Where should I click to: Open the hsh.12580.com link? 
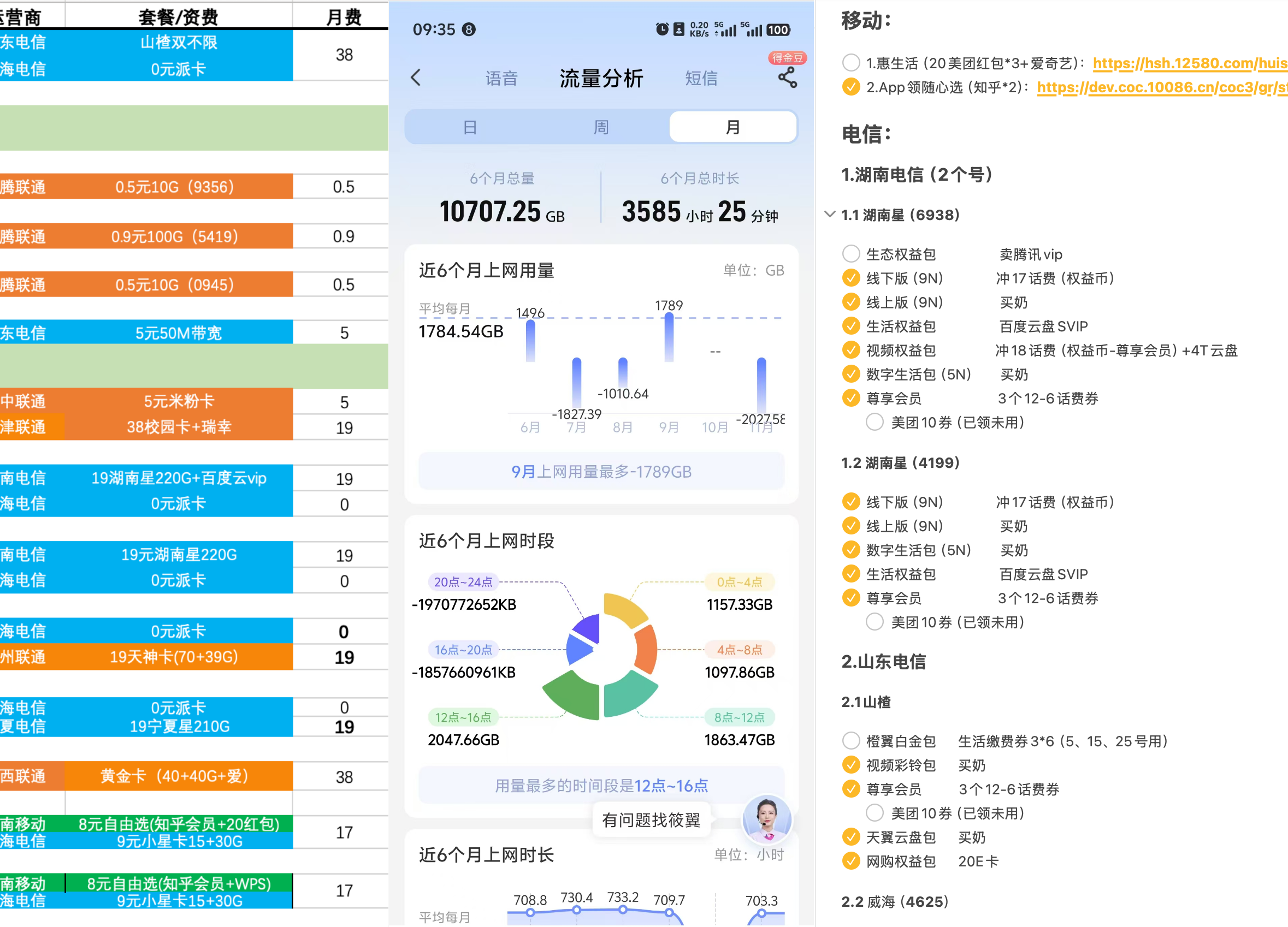pyautogui.click(x=1190, y=63)
